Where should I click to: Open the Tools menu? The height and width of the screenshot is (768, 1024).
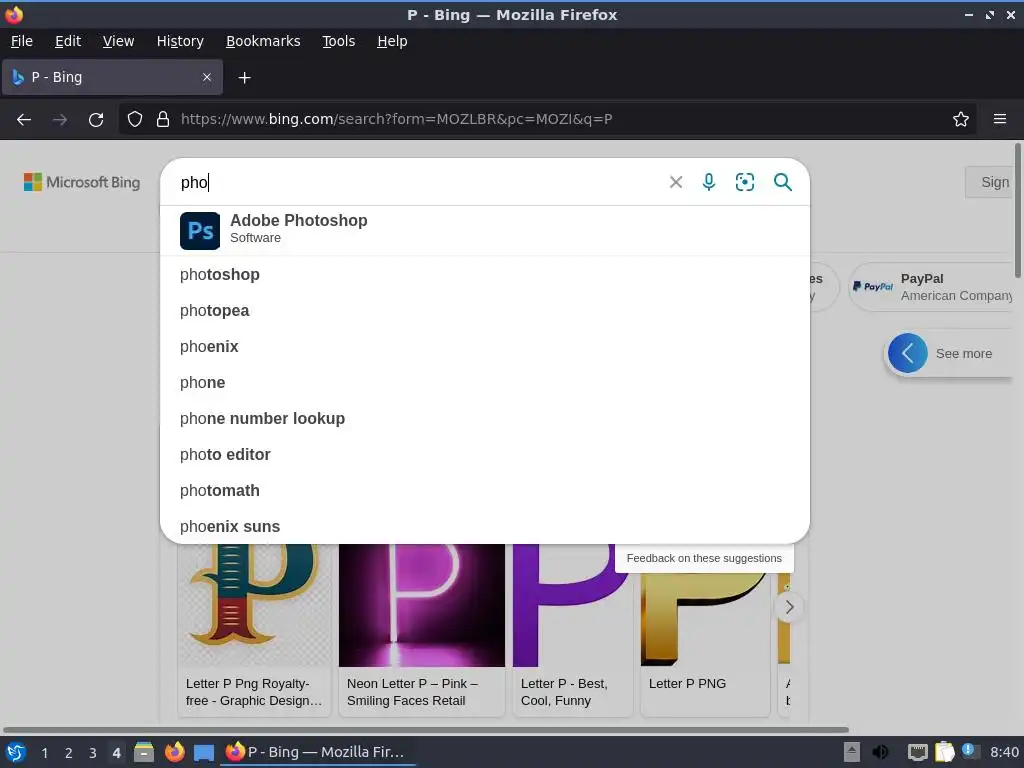(x=338, y=41)
